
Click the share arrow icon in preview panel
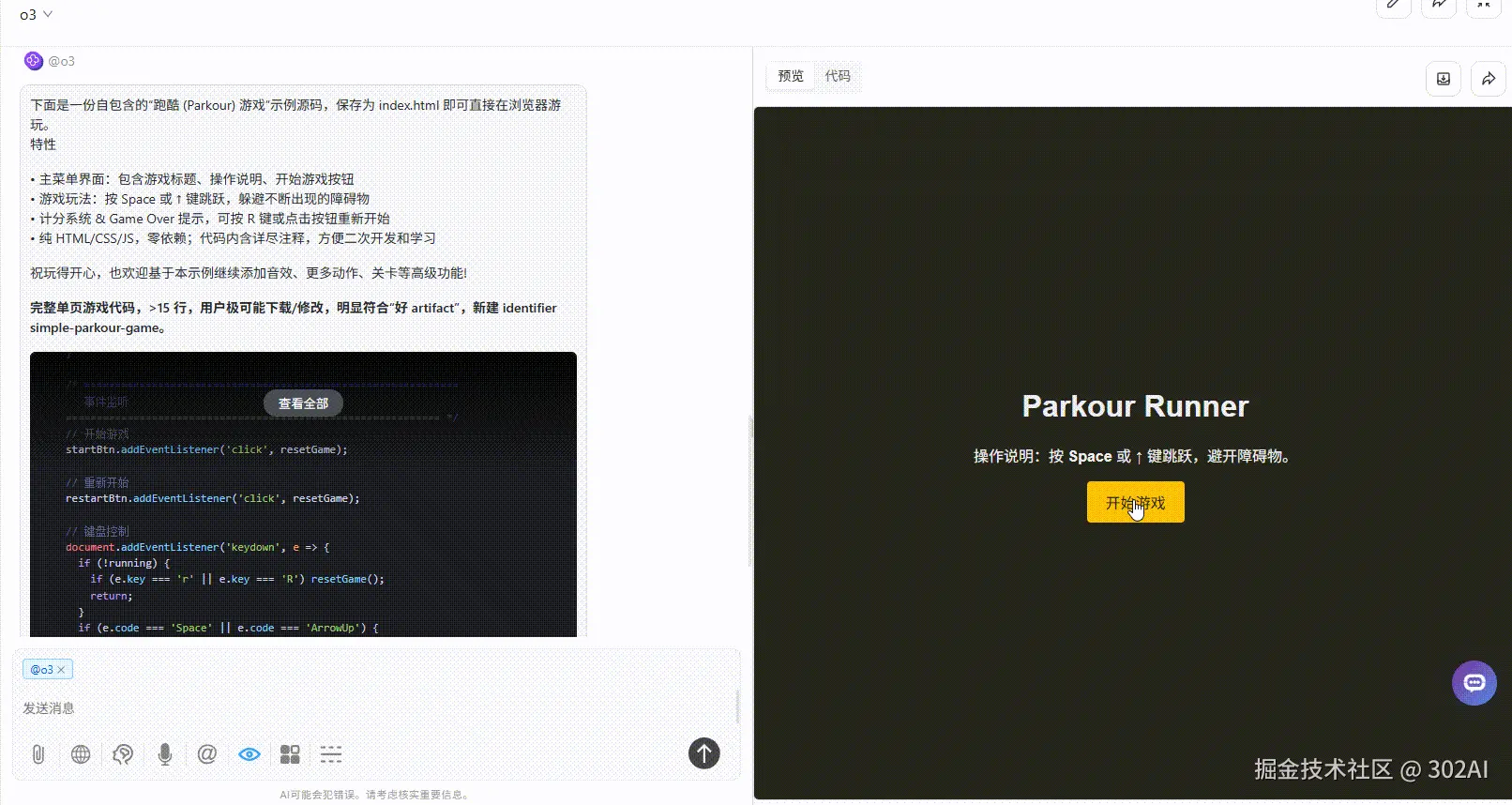tap(1489, 79)
